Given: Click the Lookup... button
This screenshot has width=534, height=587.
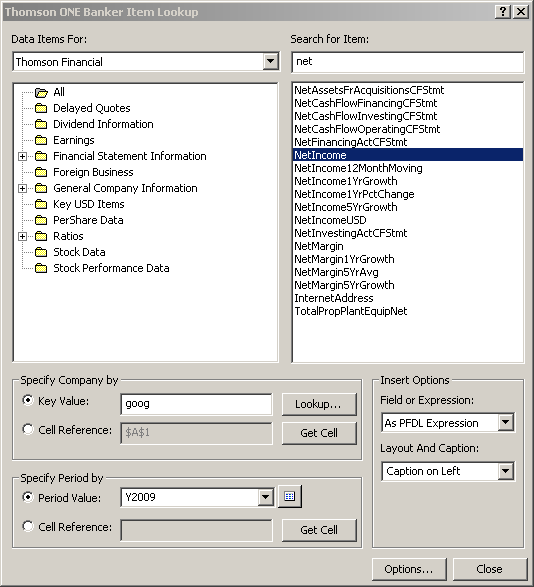Looking at the screenshot, I should coord(319,404).
